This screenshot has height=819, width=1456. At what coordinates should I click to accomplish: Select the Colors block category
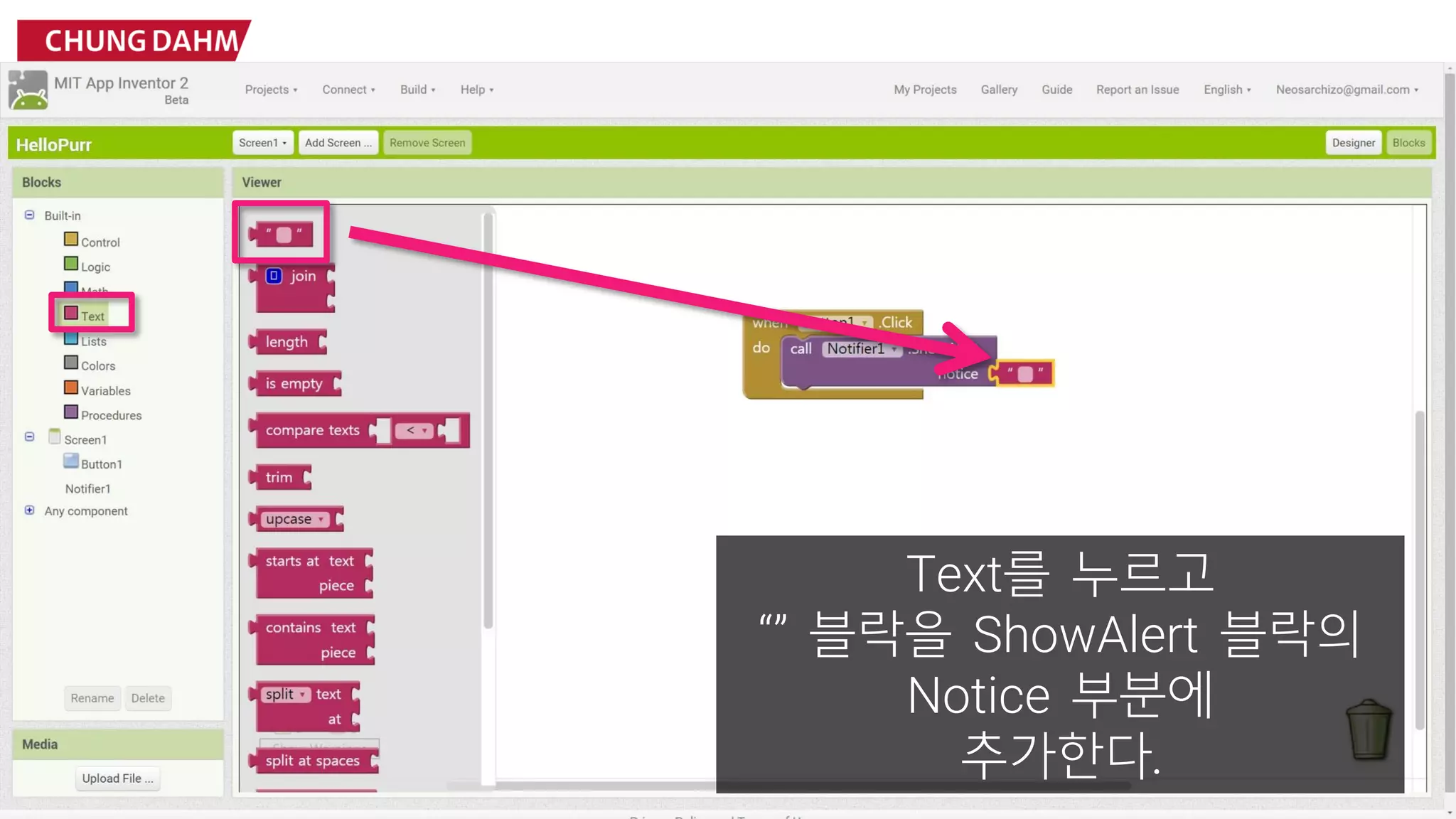(90, 365)
